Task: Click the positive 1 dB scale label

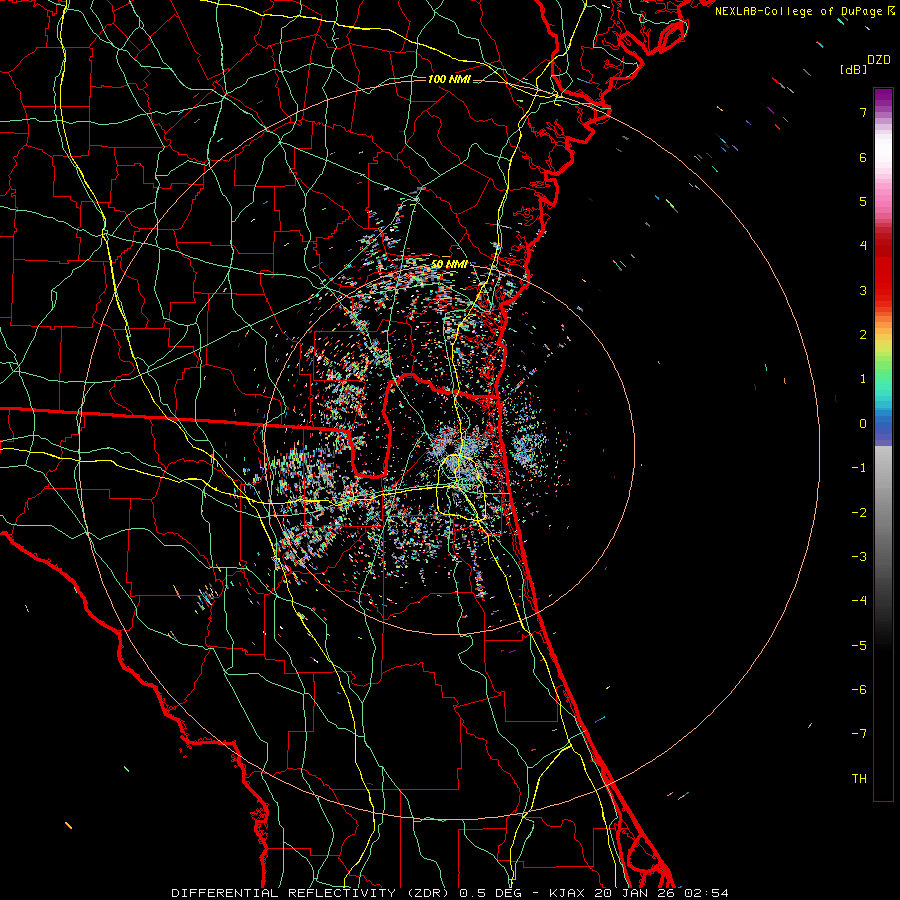Action: point(863,379)
